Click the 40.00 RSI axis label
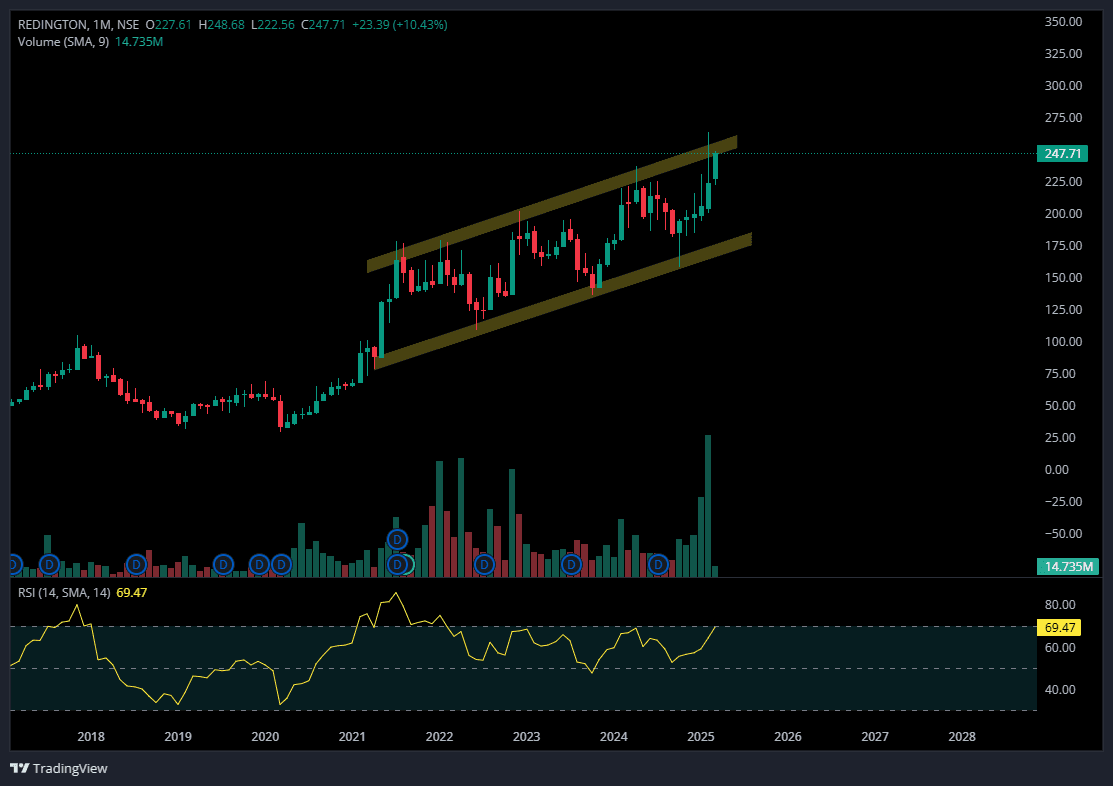Image resolution: width=1113 pixels, height=786 pixels. pos(1060,689)
